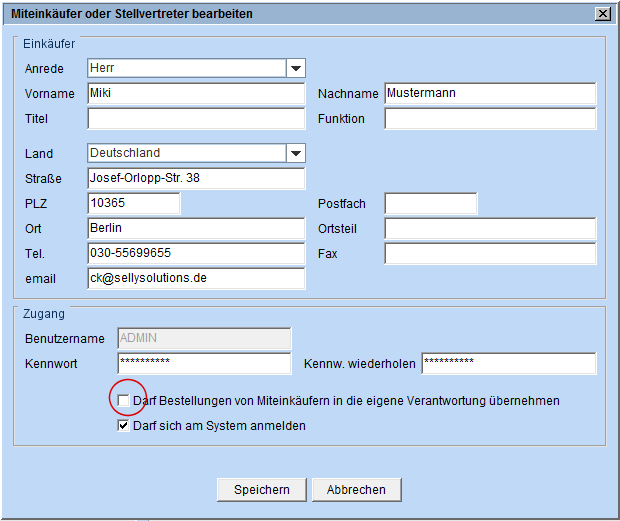Expand the Land dropdown list
The width and height of the screenshot is (620, 521).
click(x=295, y=154)
